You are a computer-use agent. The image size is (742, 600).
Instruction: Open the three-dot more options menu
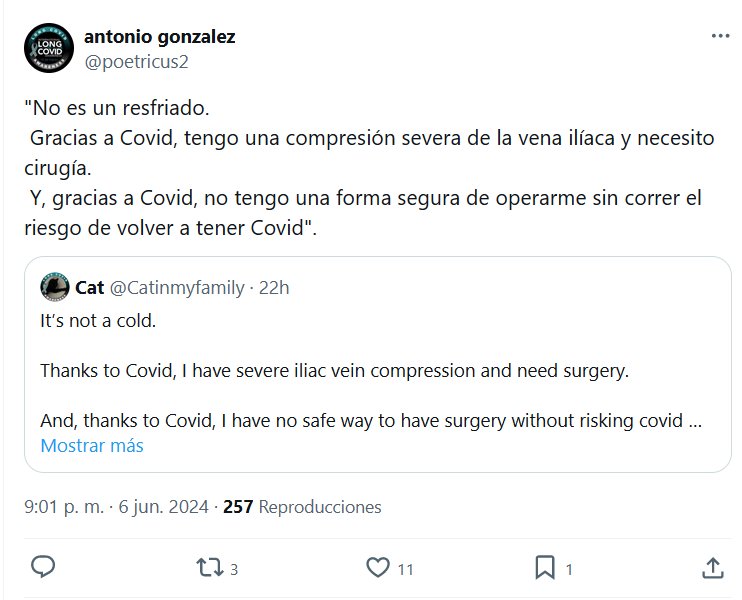pos(720,35)
